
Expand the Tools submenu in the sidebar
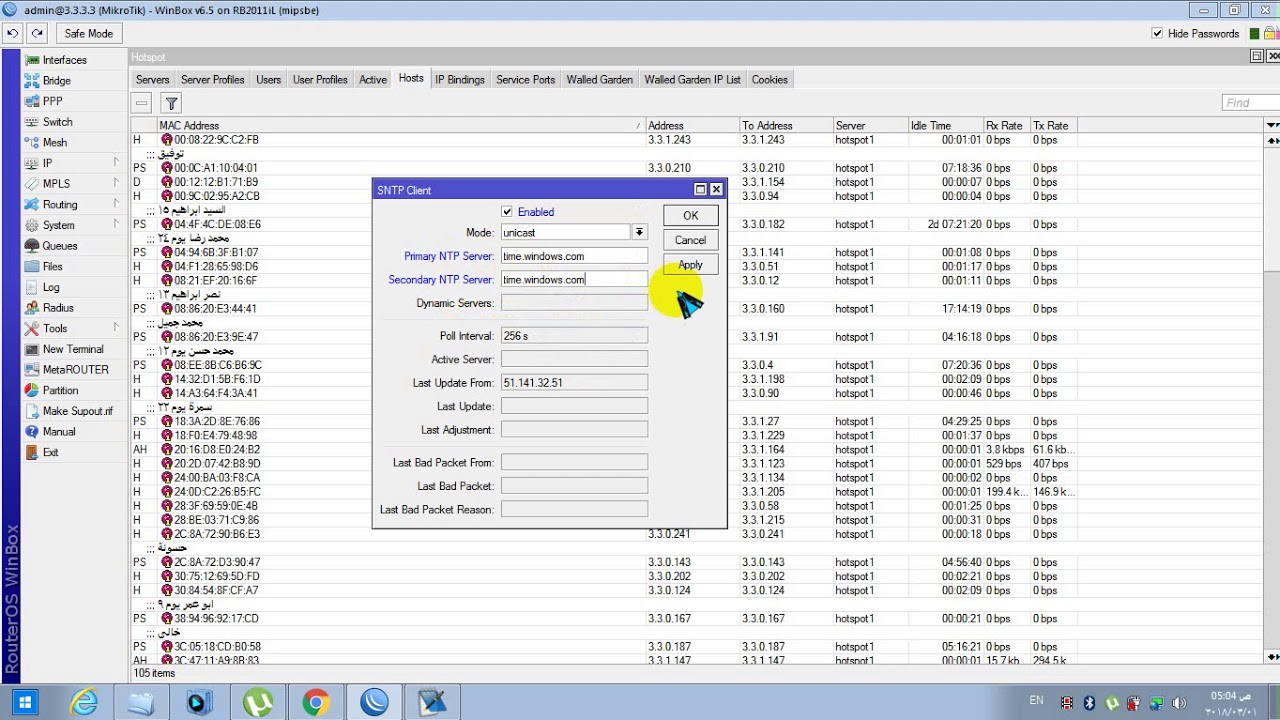click(116, 328)
